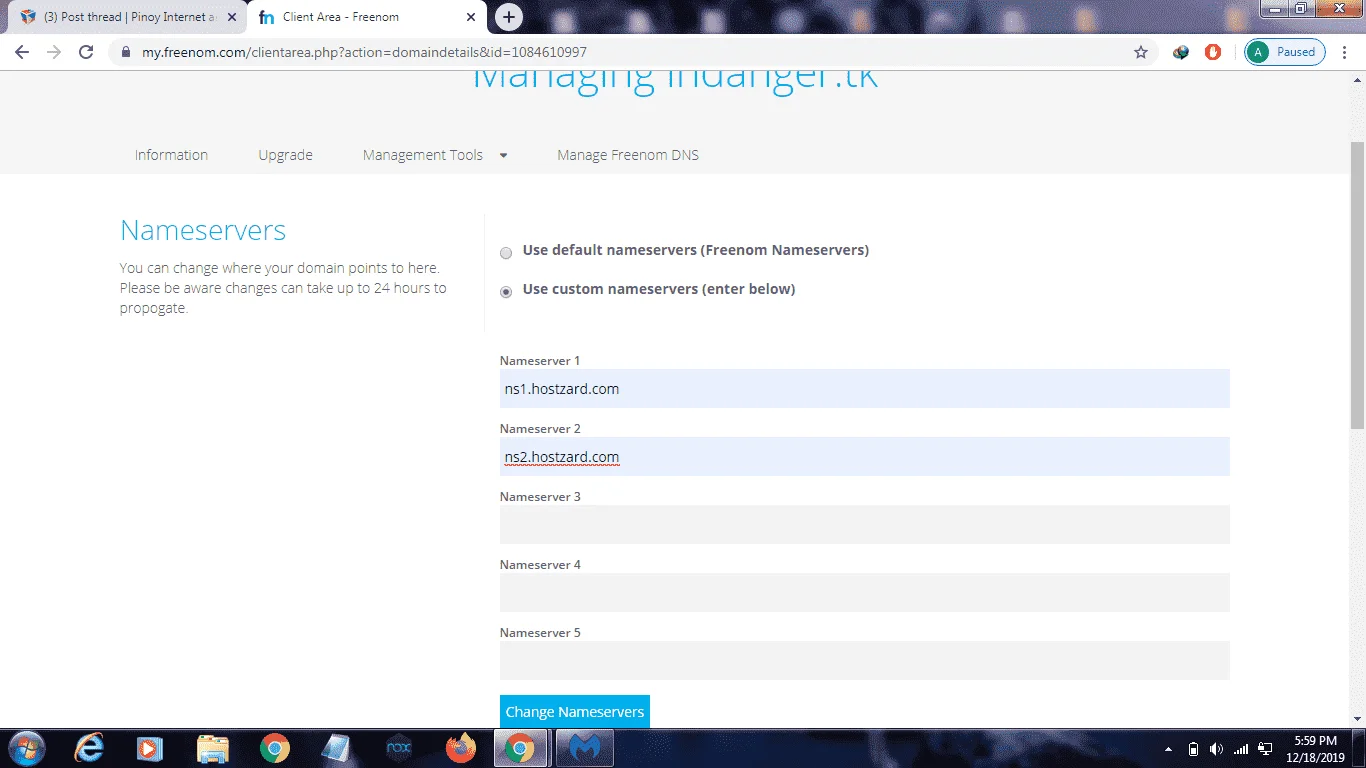Click the empty Nameserver 5 field
The height and width of the screenshot is (768, 1366).
(x=864, y=660)
